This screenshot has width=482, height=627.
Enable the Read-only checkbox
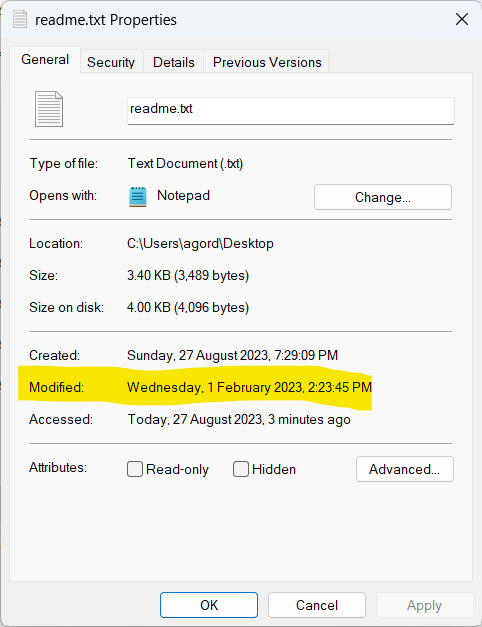tap(135, 469)
